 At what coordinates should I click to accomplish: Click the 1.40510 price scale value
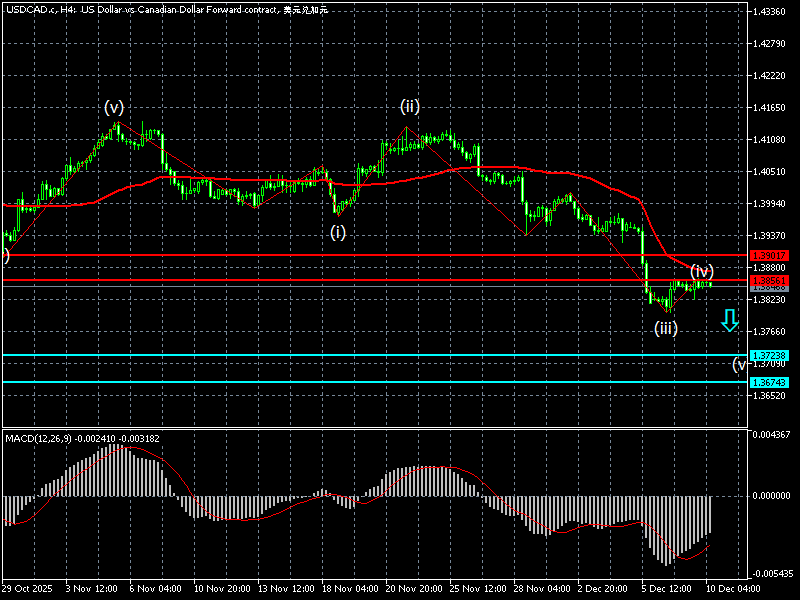[x=773, y=172]
